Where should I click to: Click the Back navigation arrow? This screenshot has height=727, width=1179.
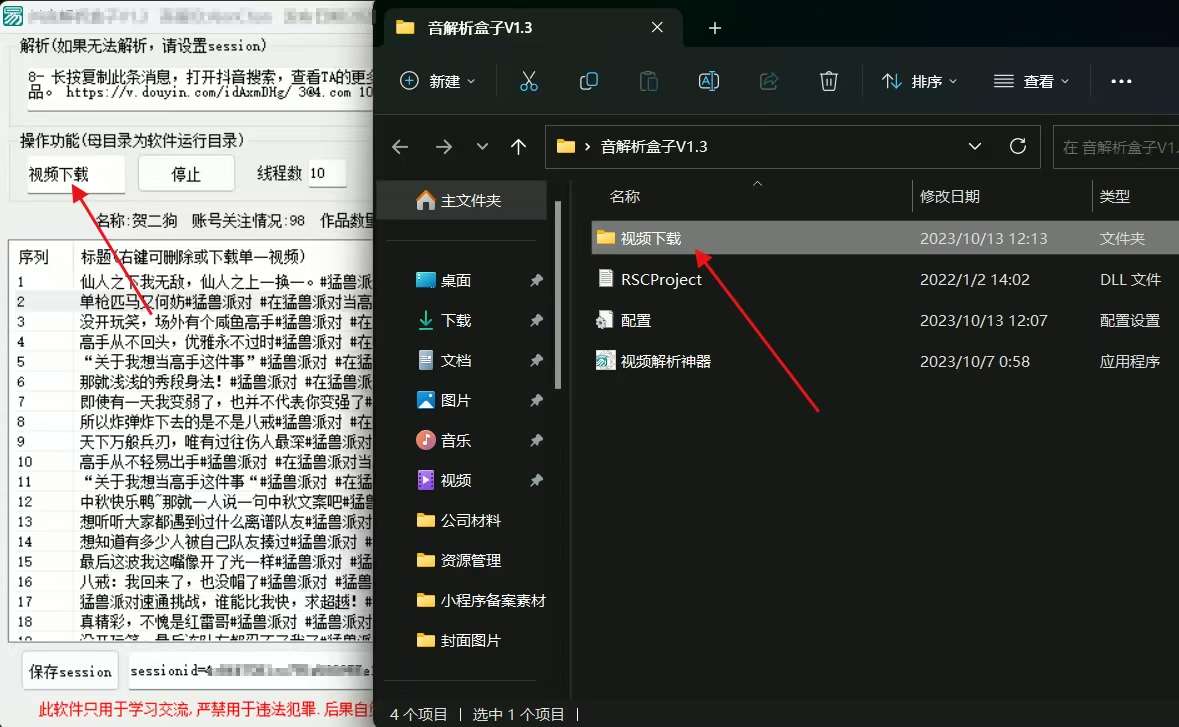401,147
